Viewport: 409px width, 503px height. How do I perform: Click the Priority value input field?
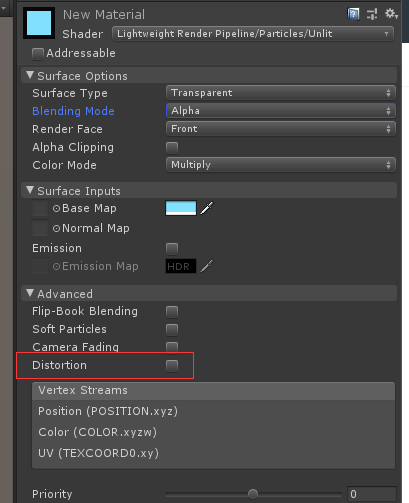tap(372, 494)
